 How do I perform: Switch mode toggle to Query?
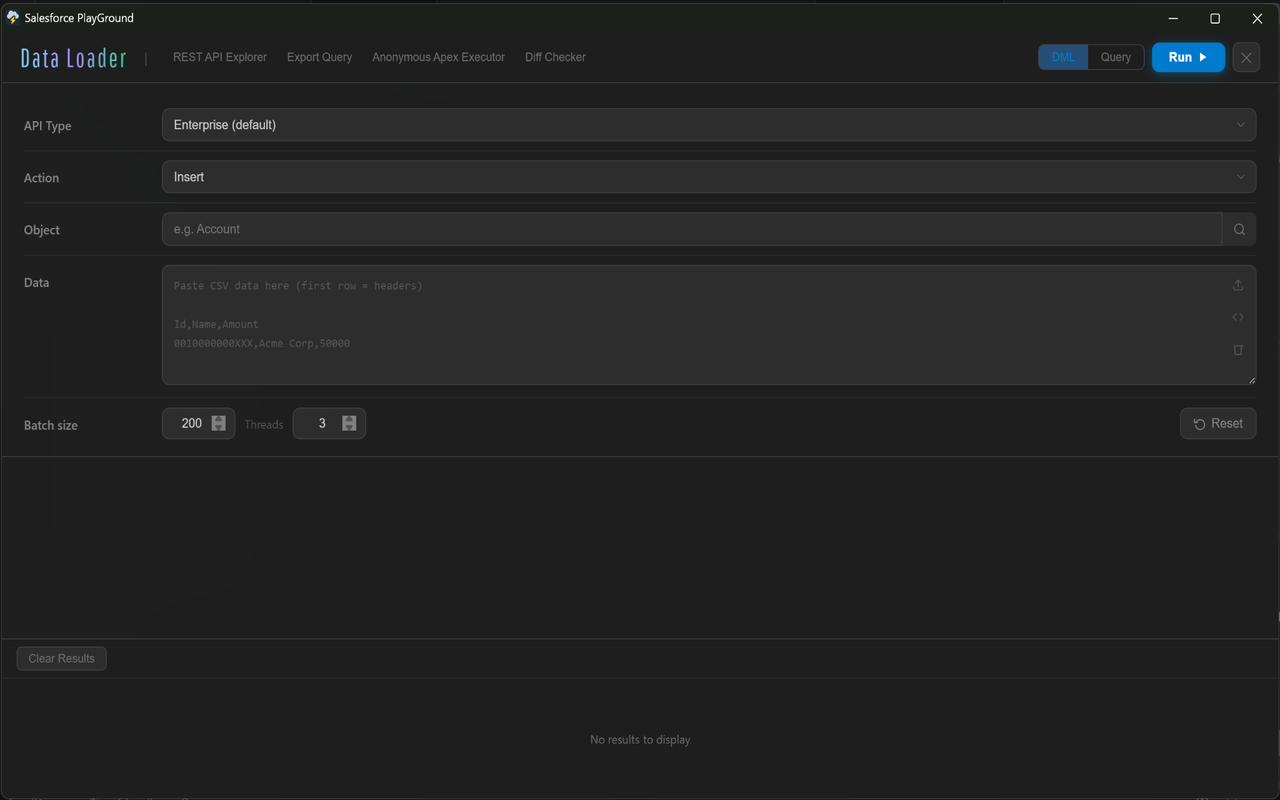point(1116,57)
